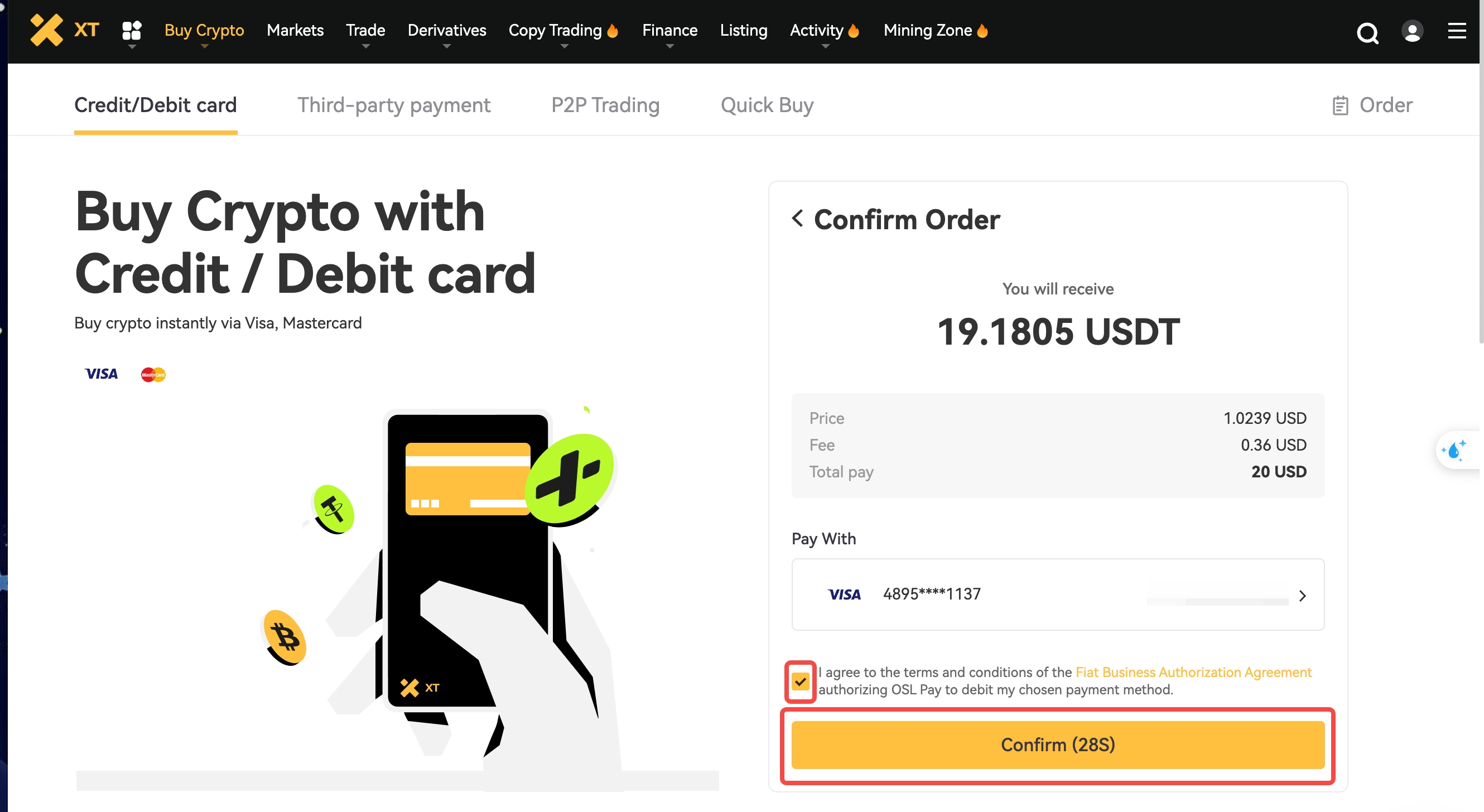Screen dimensions: 1484x812
Task: Open the Markets menu item
Action: pyautogui.click(x=295, y=31)
